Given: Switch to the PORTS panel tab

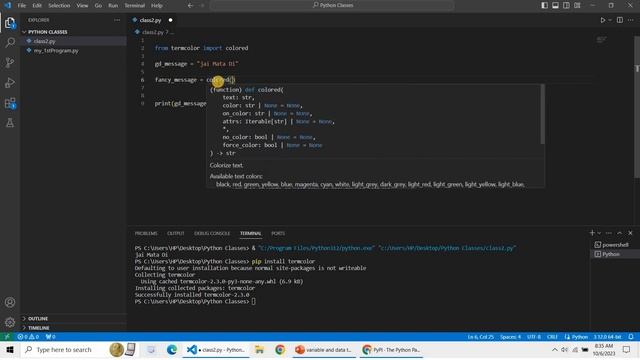Looking at the screenshot, I should click(278, 233).
